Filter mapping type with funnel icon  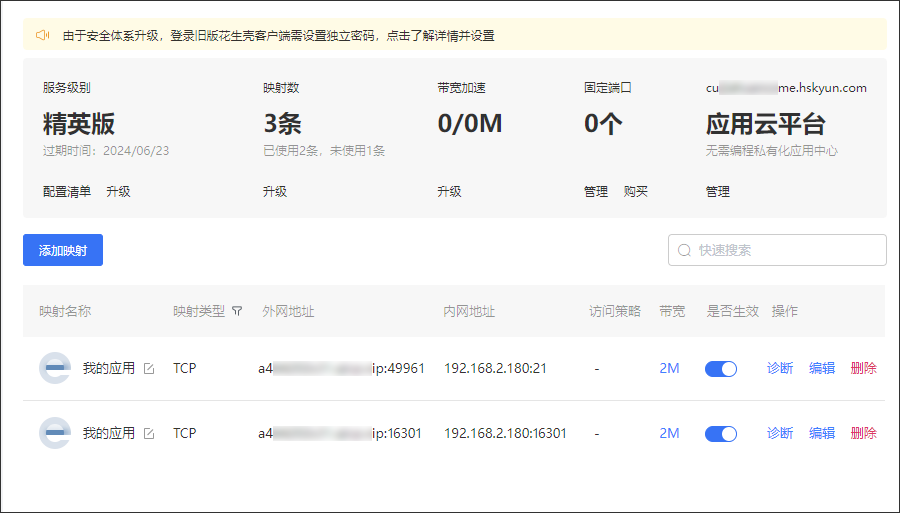(x=237, y=311)
